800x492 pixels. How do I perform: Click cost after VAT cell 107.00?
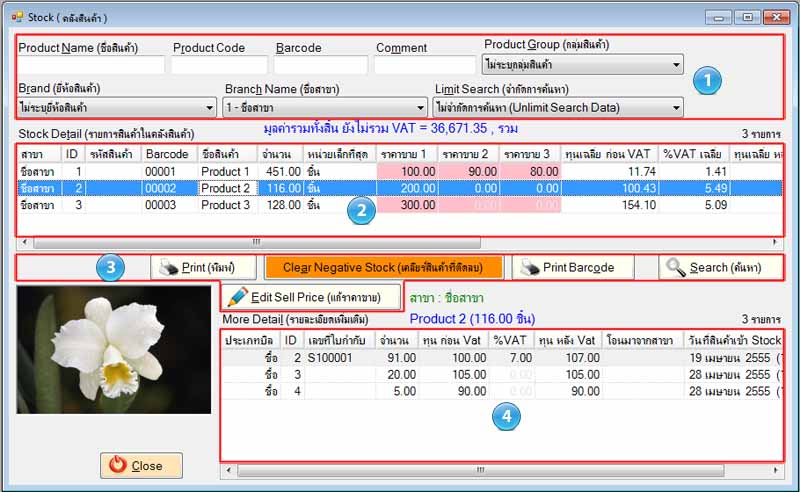click(x=582, y=358)
